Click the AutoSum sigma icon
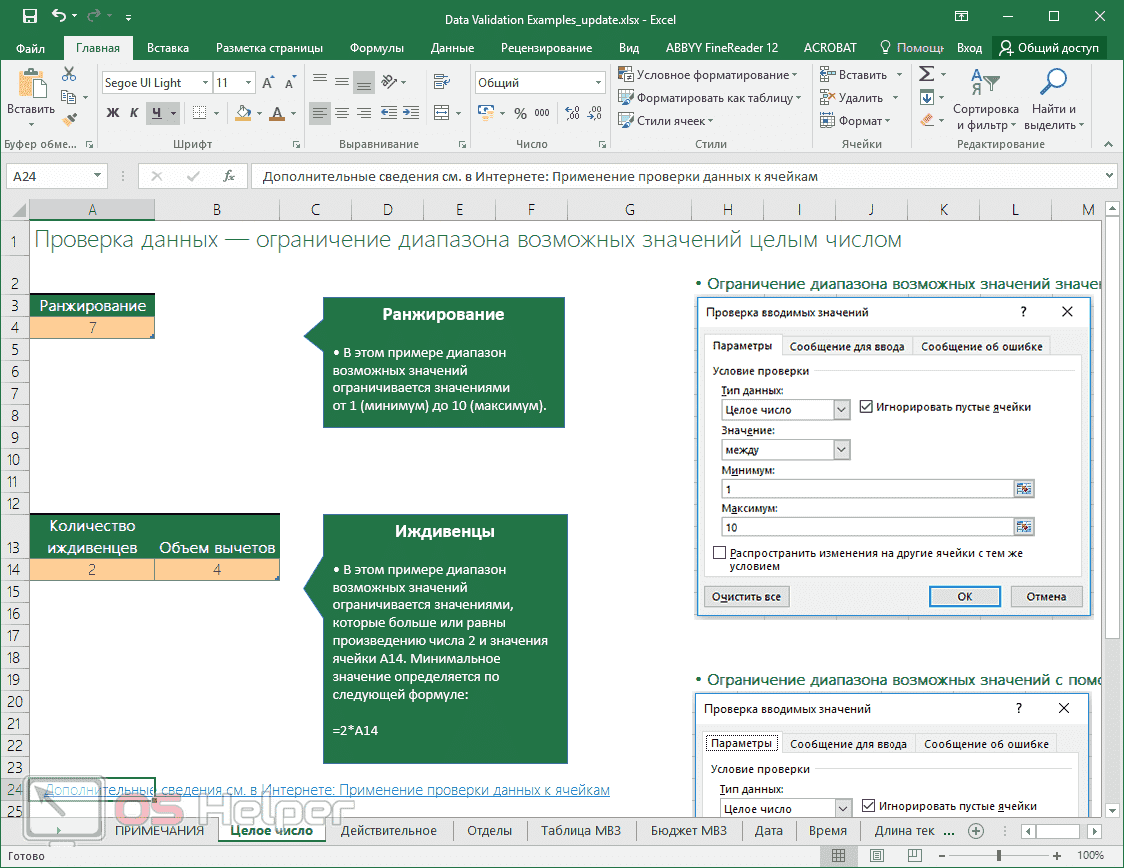1124x868 pixels. click(926, 74)
